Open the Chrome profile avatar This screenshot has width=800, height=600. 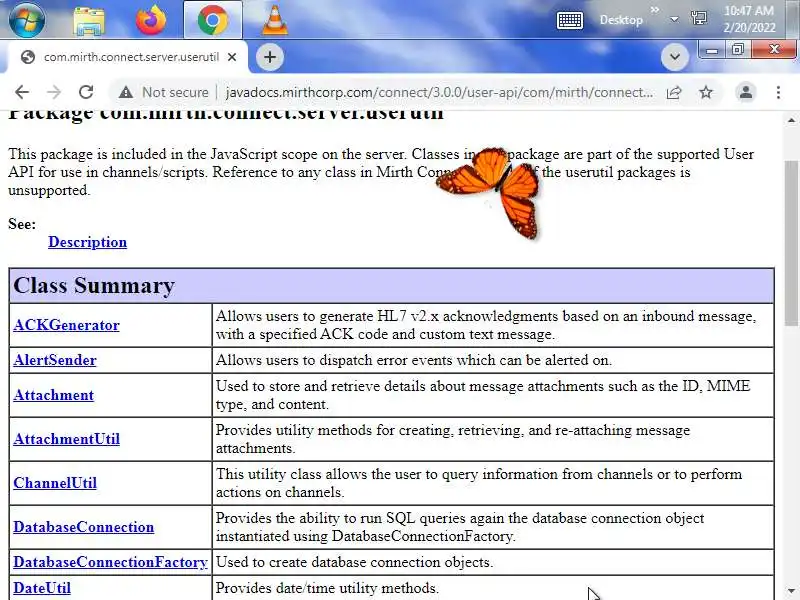745,92
